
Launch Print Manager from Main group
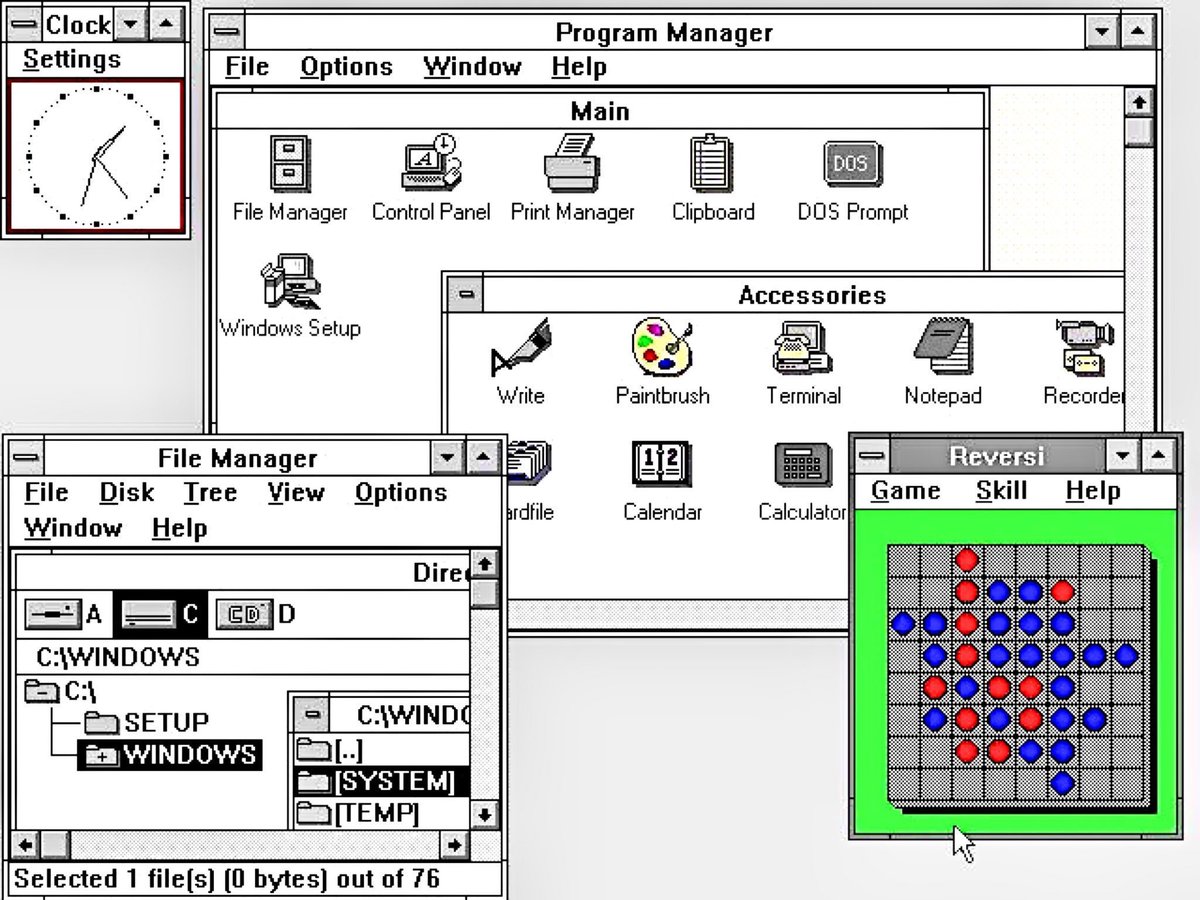[x=572, y=163]
